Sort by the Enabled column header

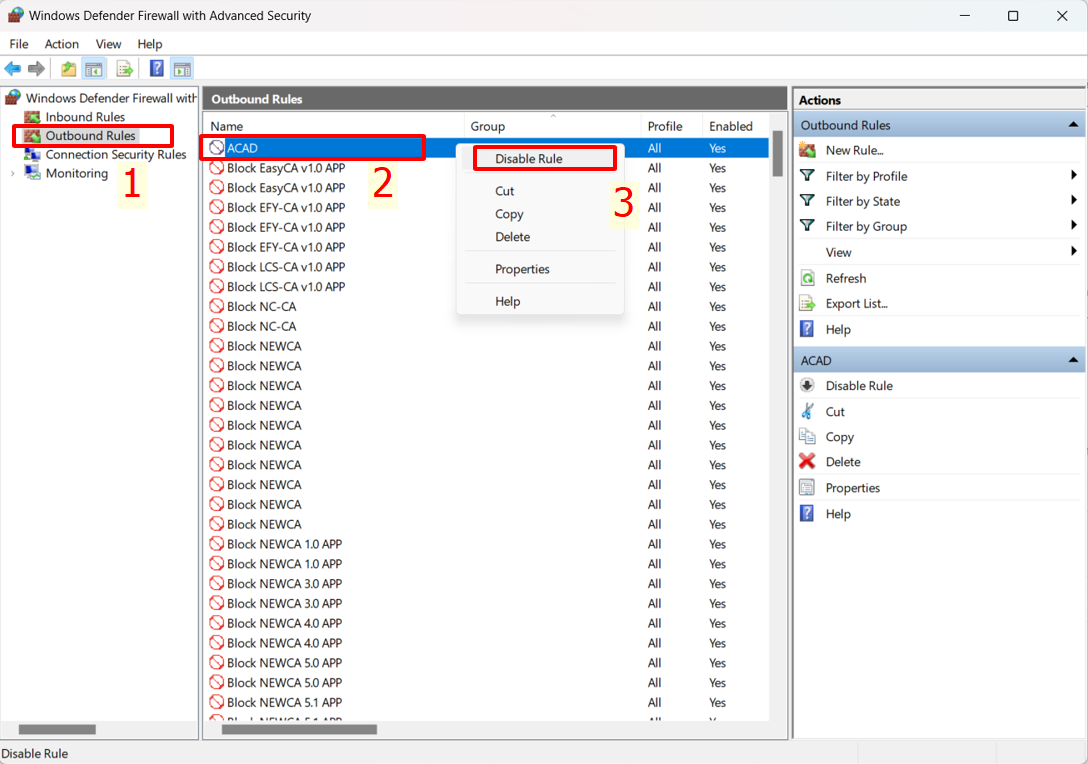coord(736,126)
